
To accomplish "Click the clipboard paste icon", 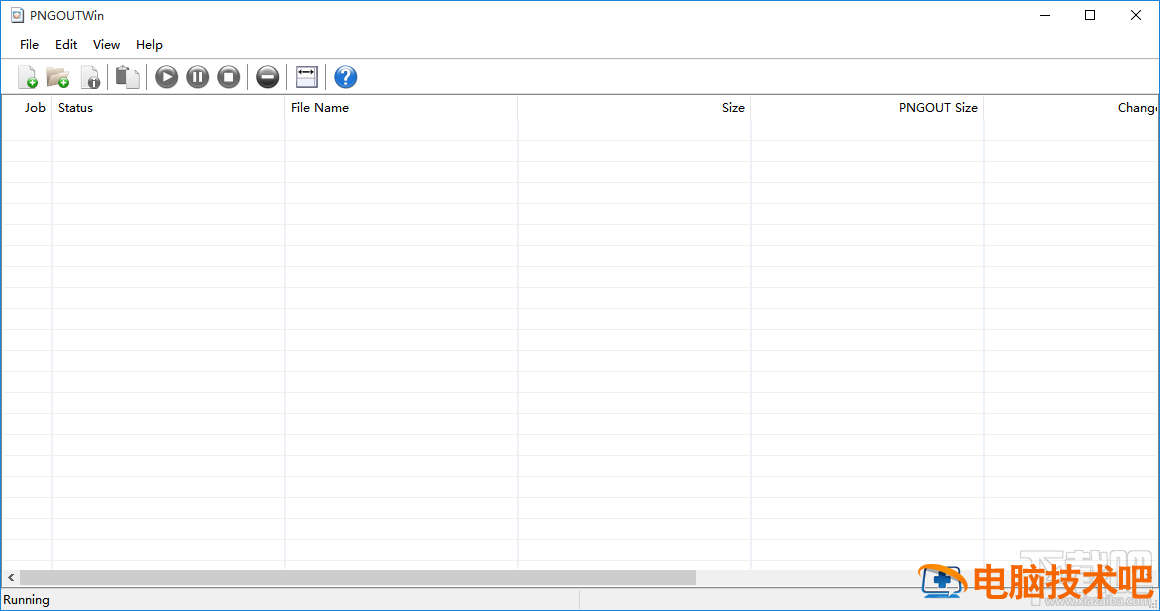I will tap(127, 77).
